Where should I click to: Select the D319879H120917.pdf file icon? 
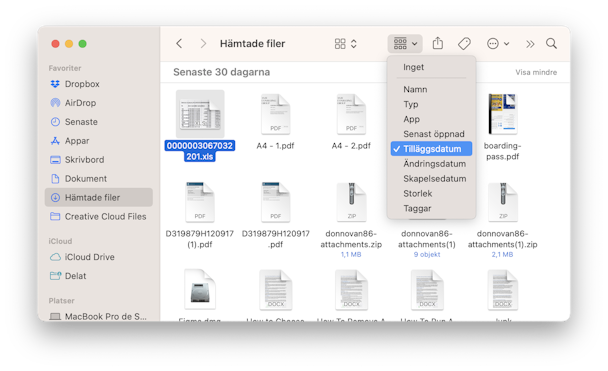(x=276, y=202)
